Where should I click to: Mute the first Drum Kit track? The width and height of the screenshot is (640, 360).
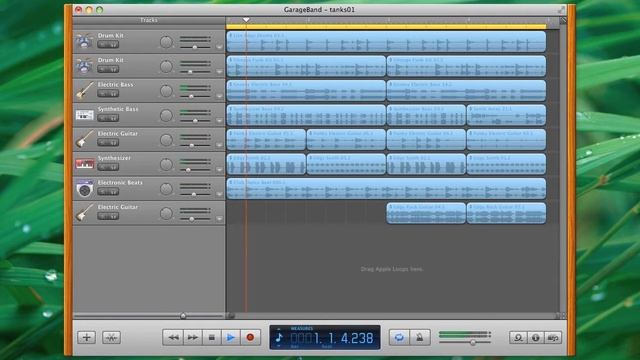pos(103,44)
